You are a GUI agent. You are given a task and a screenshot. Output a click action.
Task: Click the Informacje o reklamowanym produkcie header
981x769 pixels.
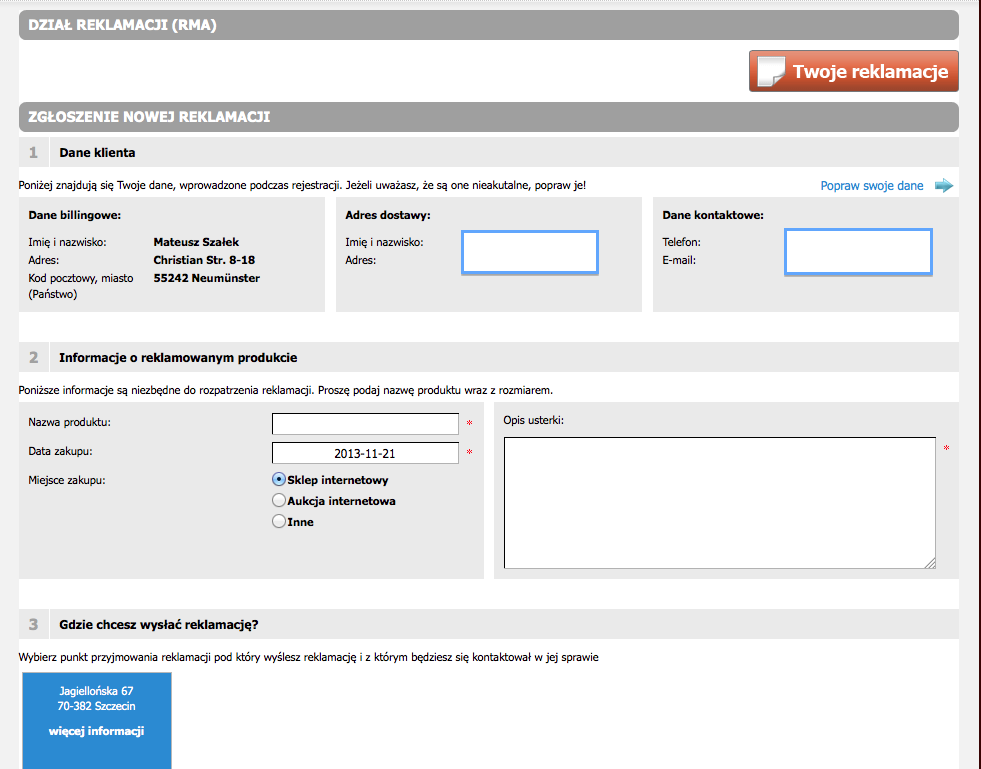pyautogui.click(x=178, y=357)
